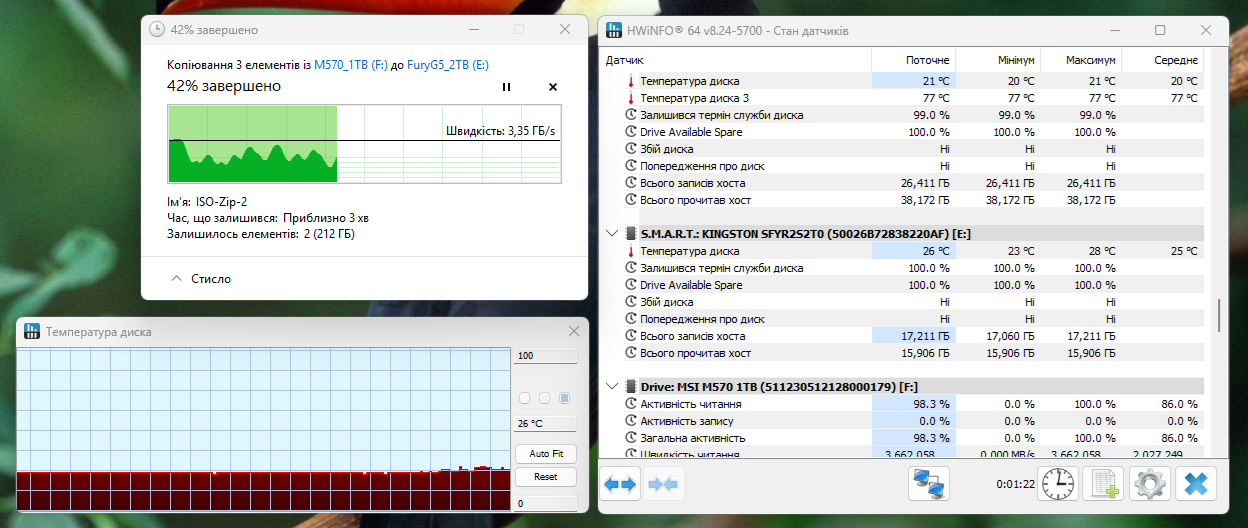This screenshot has width=1248, height=528.
Task: Pick the blue graph color swatch
Action: [565, 398]
